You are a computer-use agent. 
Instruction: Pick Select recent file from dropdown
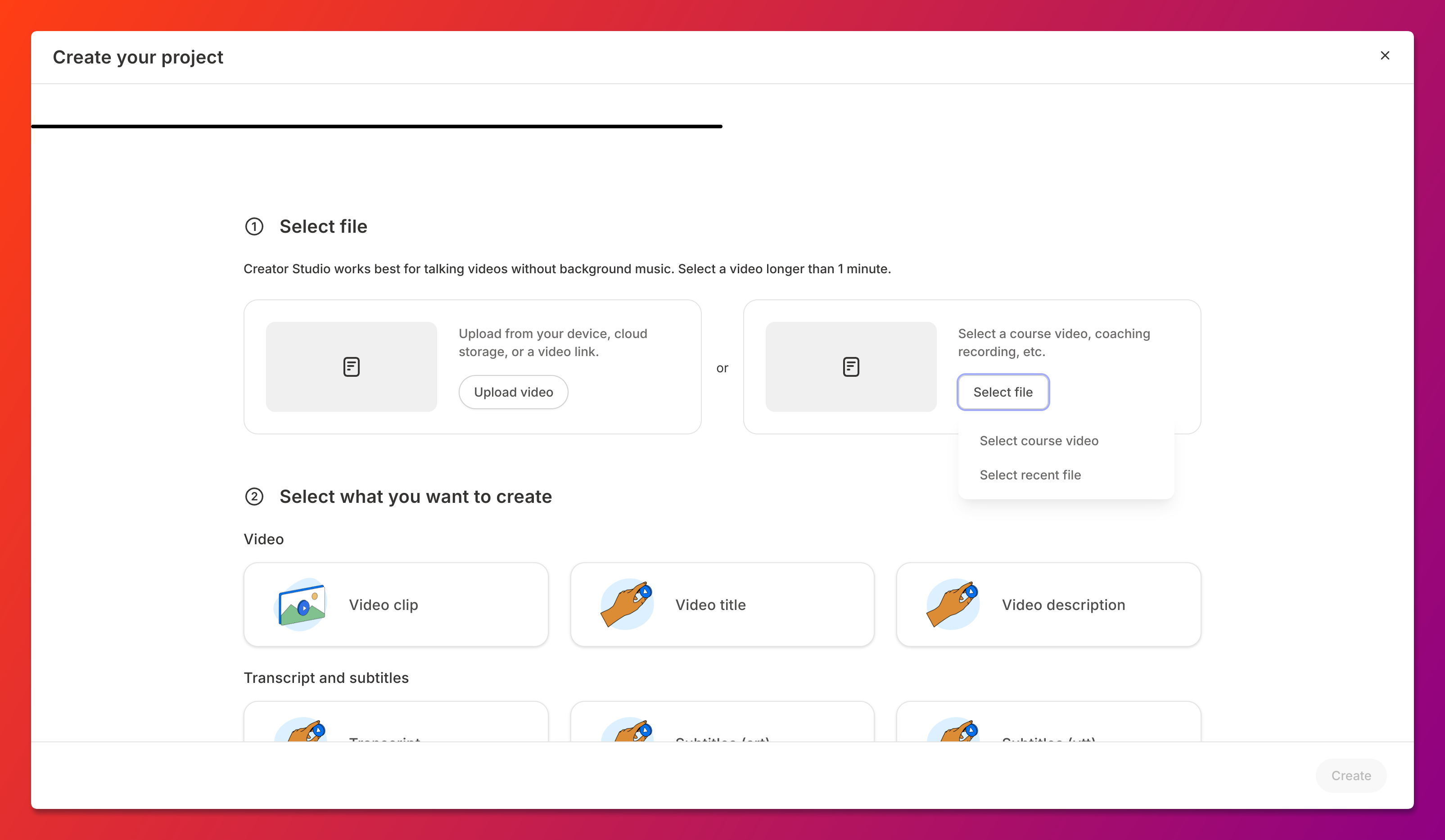[1030, 475]
